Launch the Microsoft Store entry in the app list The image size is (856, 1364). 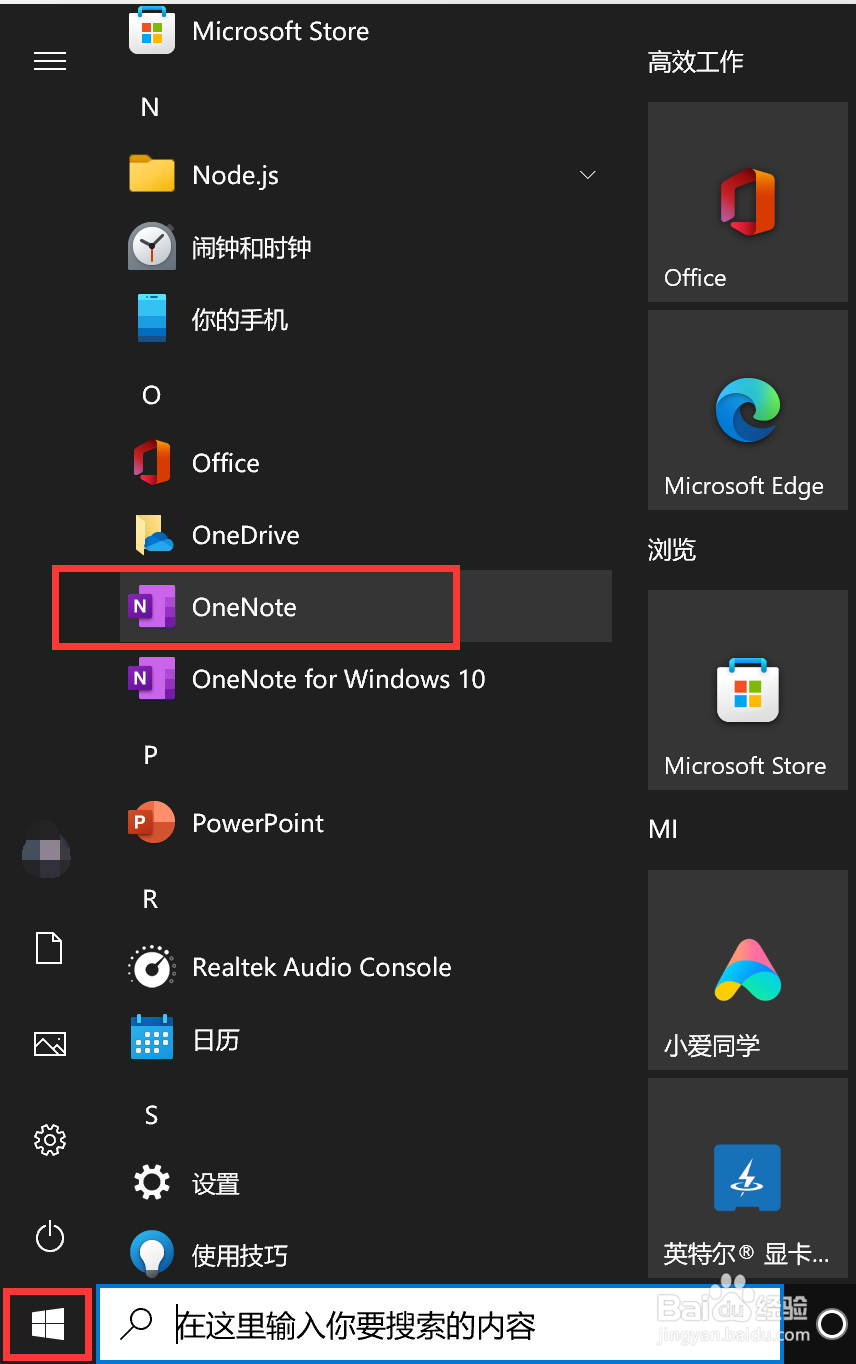(366, 30)
